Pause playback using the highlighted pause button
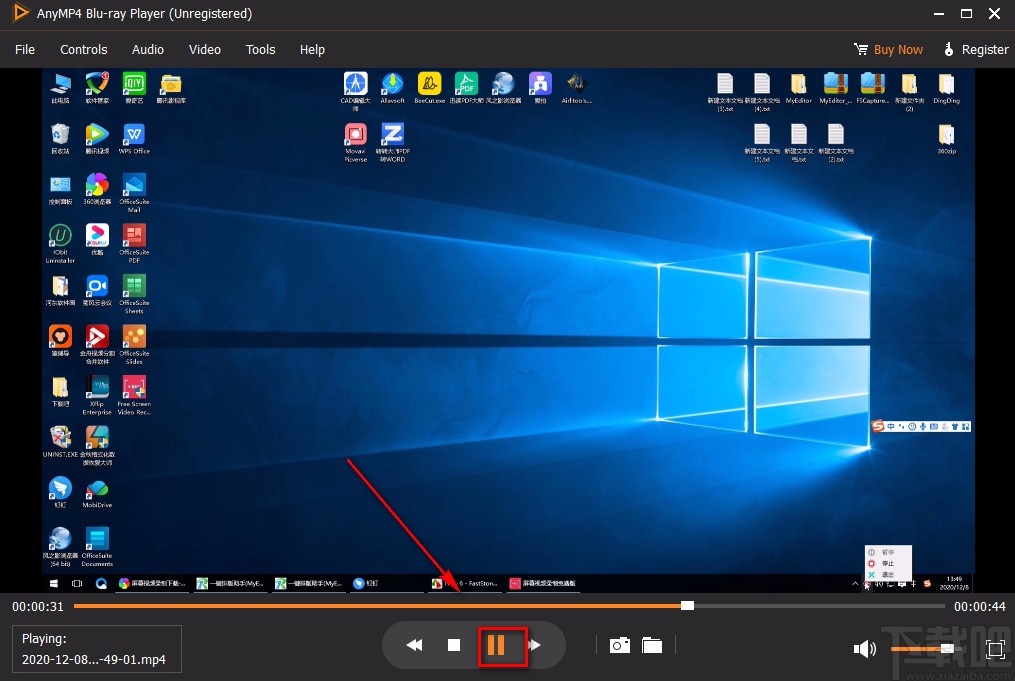1015x681 pixels. tap(500, 645)
